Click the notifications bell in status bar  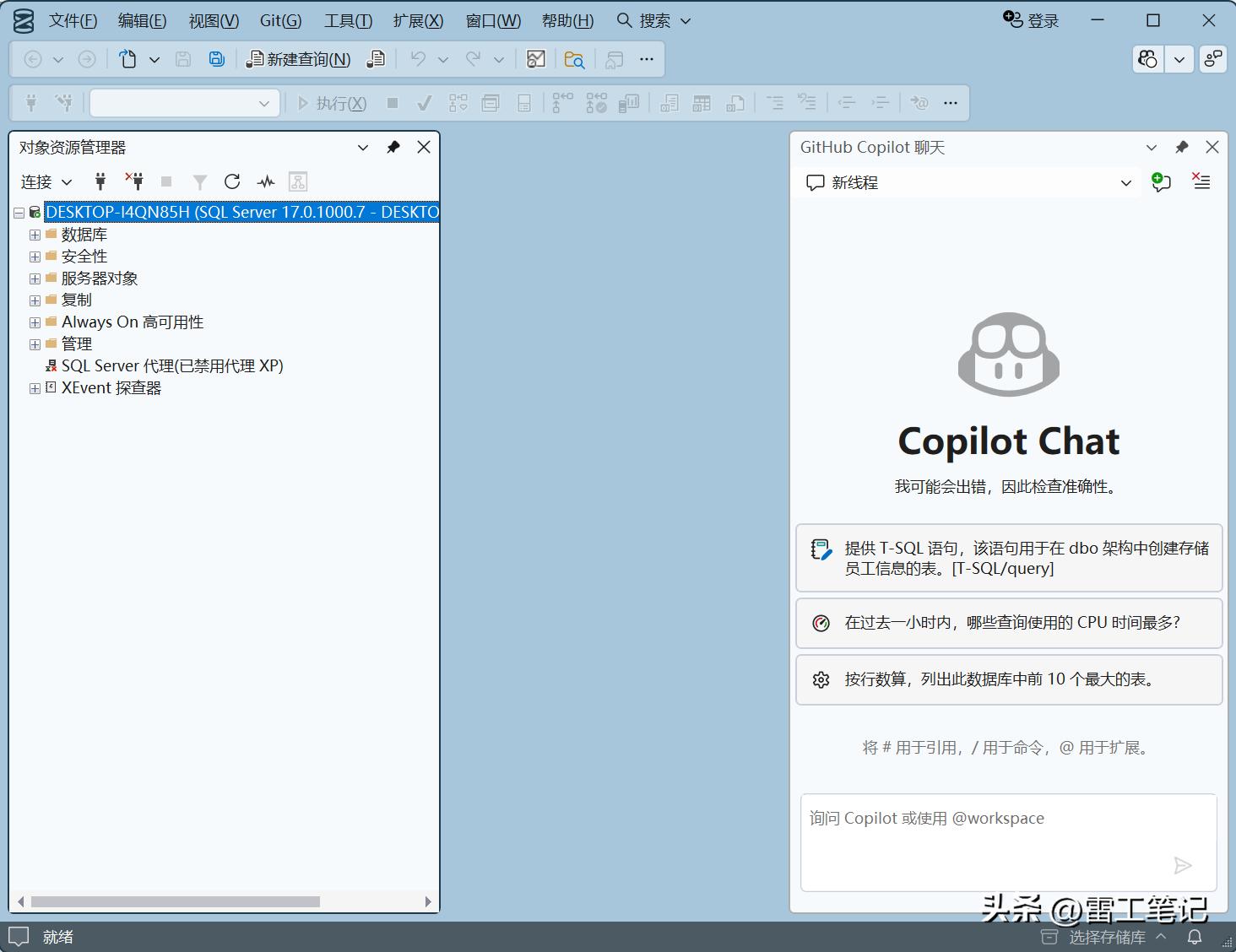(1195, 937)
